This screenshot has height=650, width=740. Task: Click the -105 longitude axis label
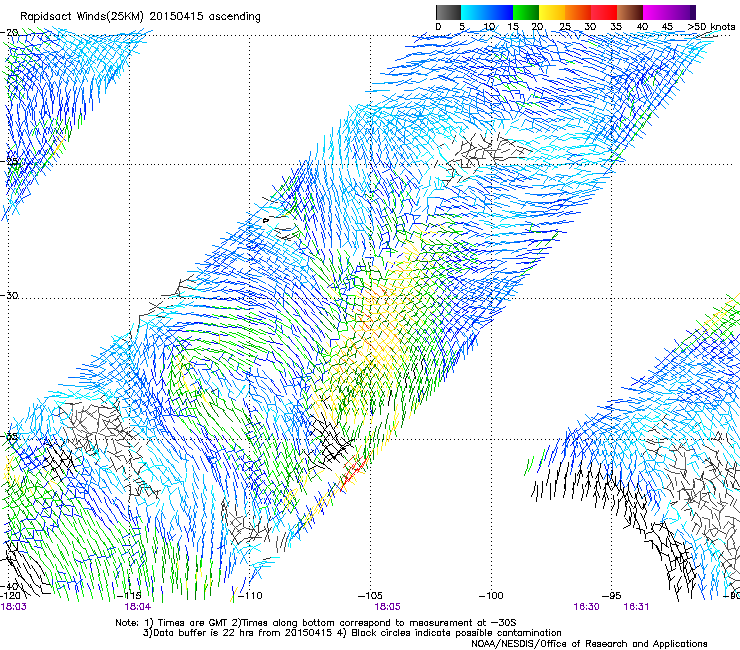point(370,596)
